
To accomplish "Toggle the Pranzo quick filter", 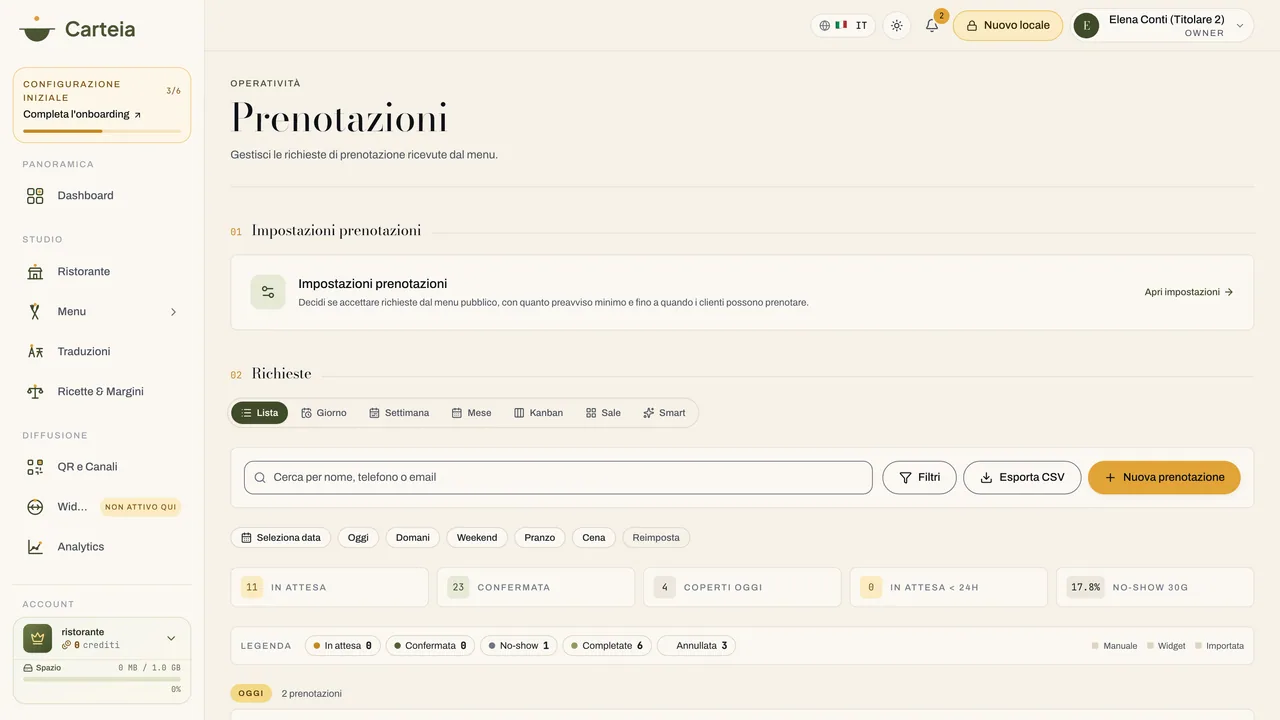I will tap(539, 538).
